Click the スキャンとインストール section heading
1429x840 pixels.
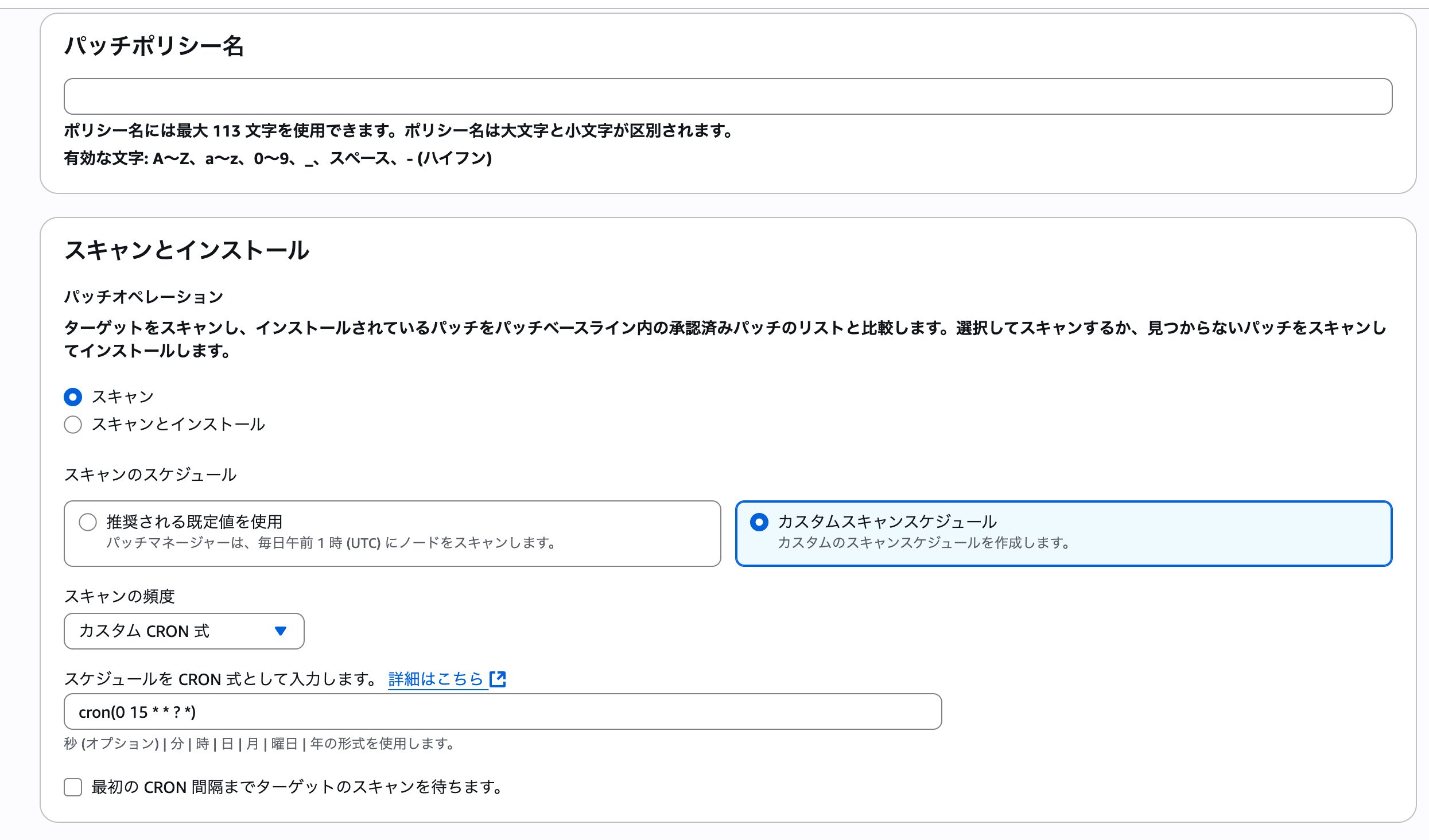(x=187, y=250)
